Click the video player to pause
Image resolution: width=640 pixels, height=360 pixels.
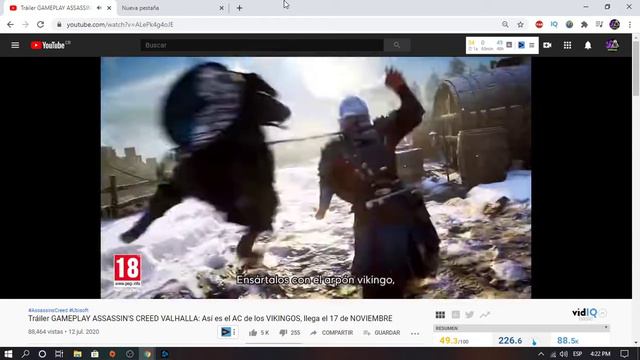point(316,178)
